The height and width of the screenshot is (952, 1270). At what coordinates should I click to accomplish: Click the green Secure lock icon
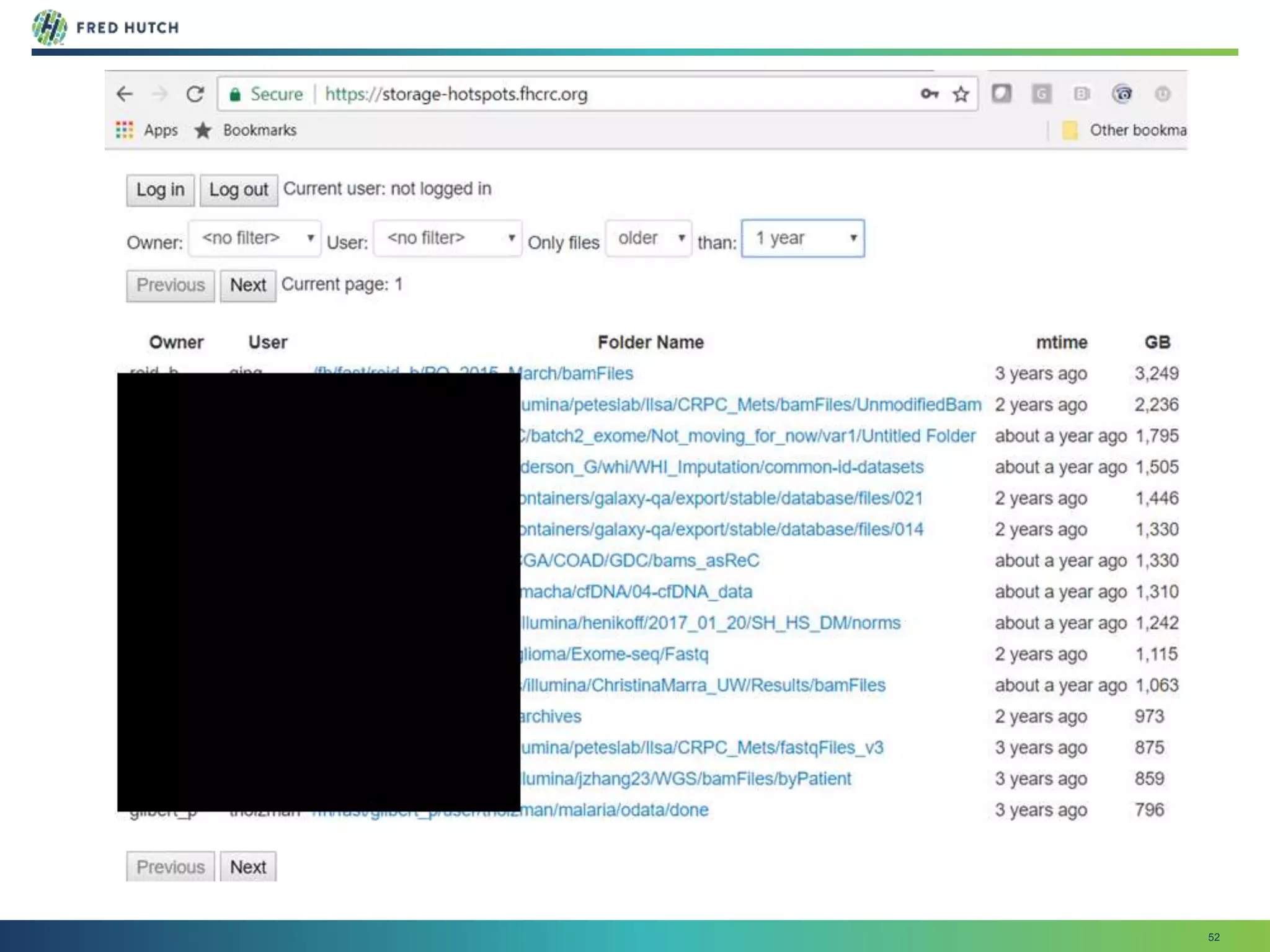click(x=235, y=94)
